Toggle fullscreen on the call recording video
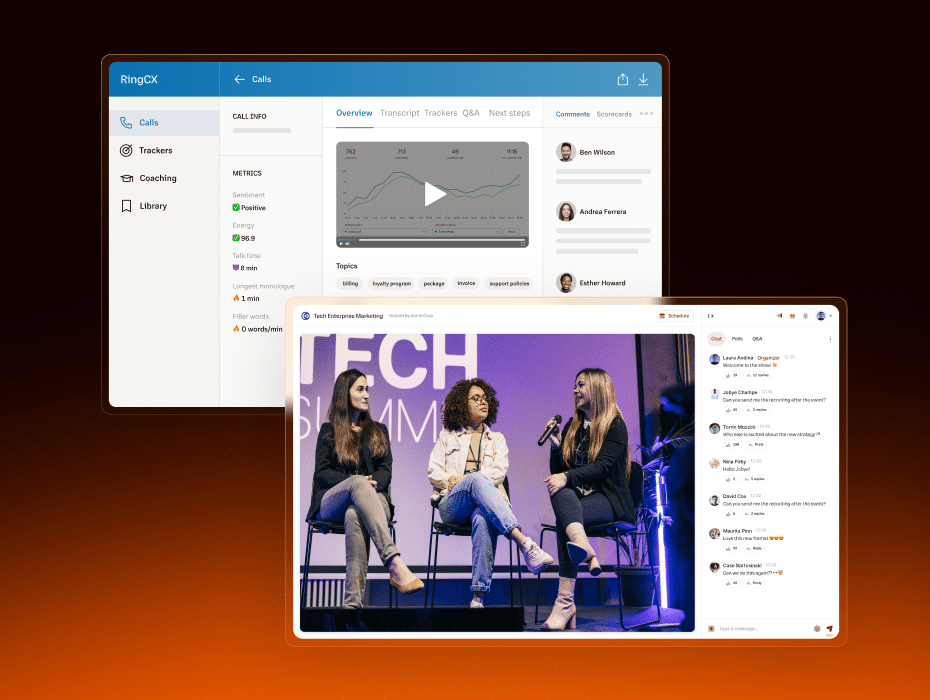This screenshot has height=700, width=930. tap(522, 243)
